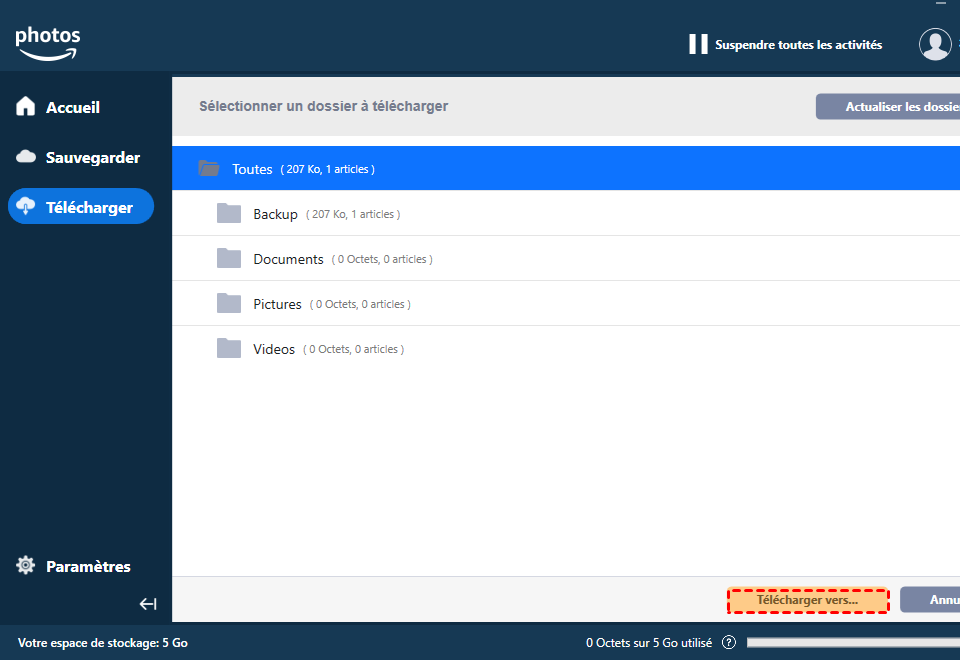Click '( 207 Ko, 1 articles )' beside Backup
This screenshot has width=960, height=660.
pyautogui.click(x=353, y=214)
